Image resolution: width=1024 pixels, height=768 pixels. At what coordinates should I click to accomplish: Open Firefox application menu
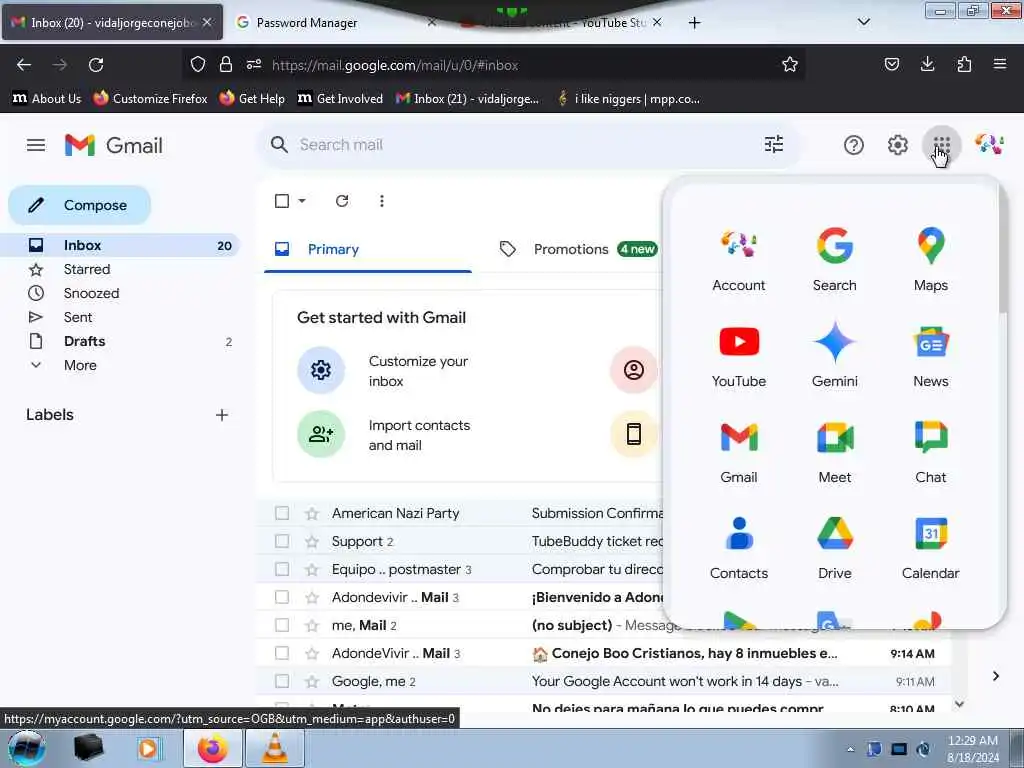coord(999,64)
